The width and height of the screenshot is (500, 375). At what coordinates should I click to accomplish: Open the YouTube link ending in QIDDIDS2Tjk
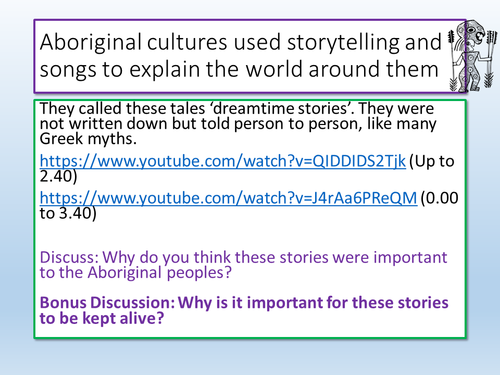(x=223, y=161)
